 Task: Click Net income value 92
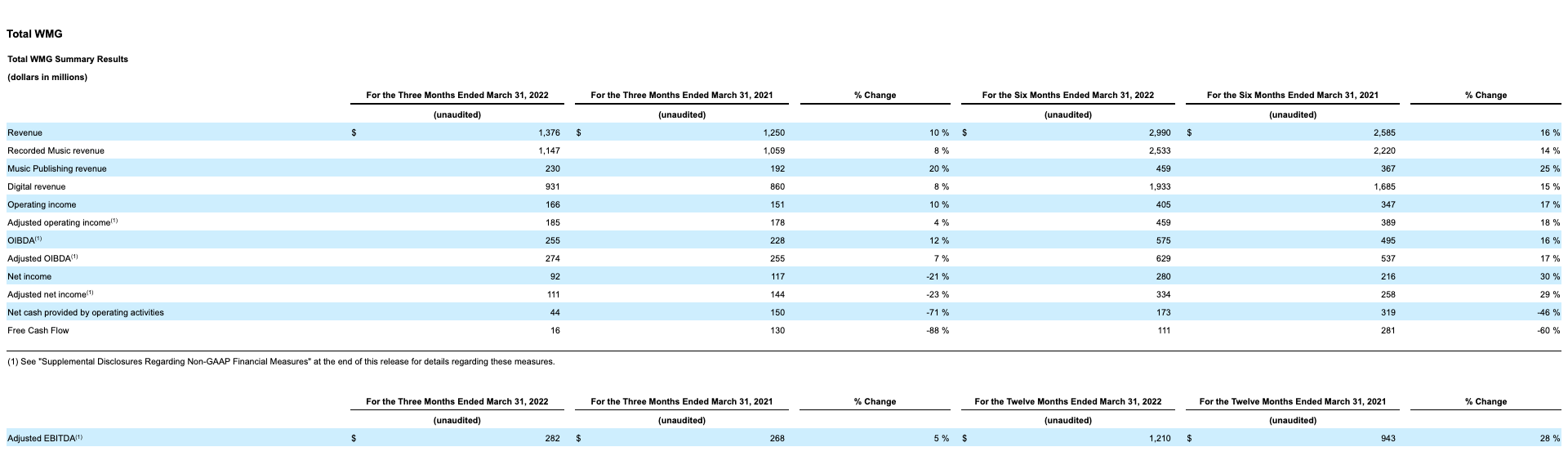(x=555, y=276)
